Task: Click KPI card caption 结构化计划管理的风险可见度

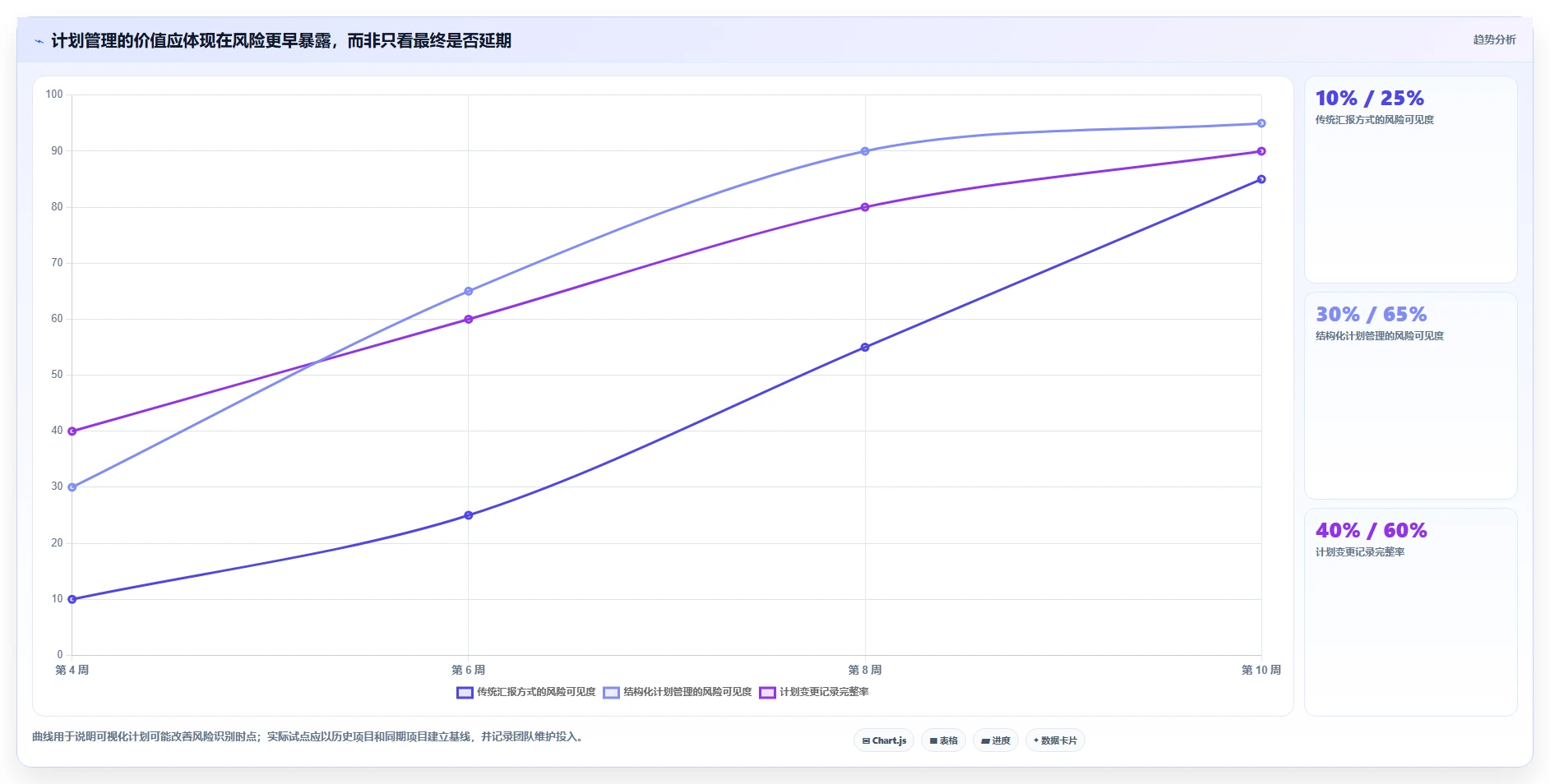Action: click(1379, 336)
